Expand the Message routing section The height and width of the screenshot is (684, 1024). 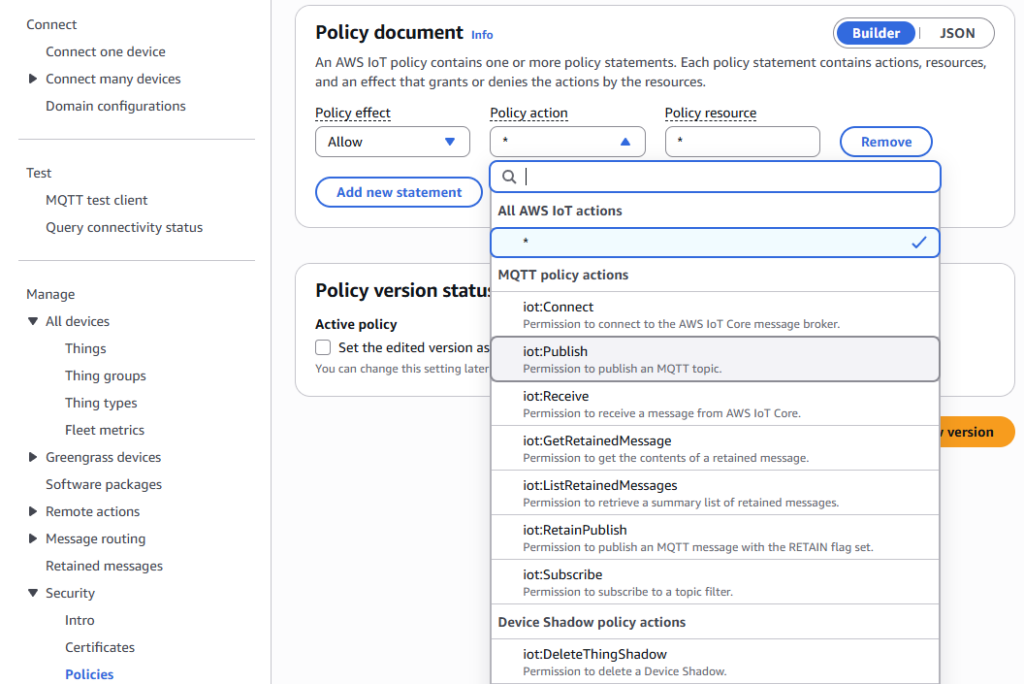(x=31, y=538)
